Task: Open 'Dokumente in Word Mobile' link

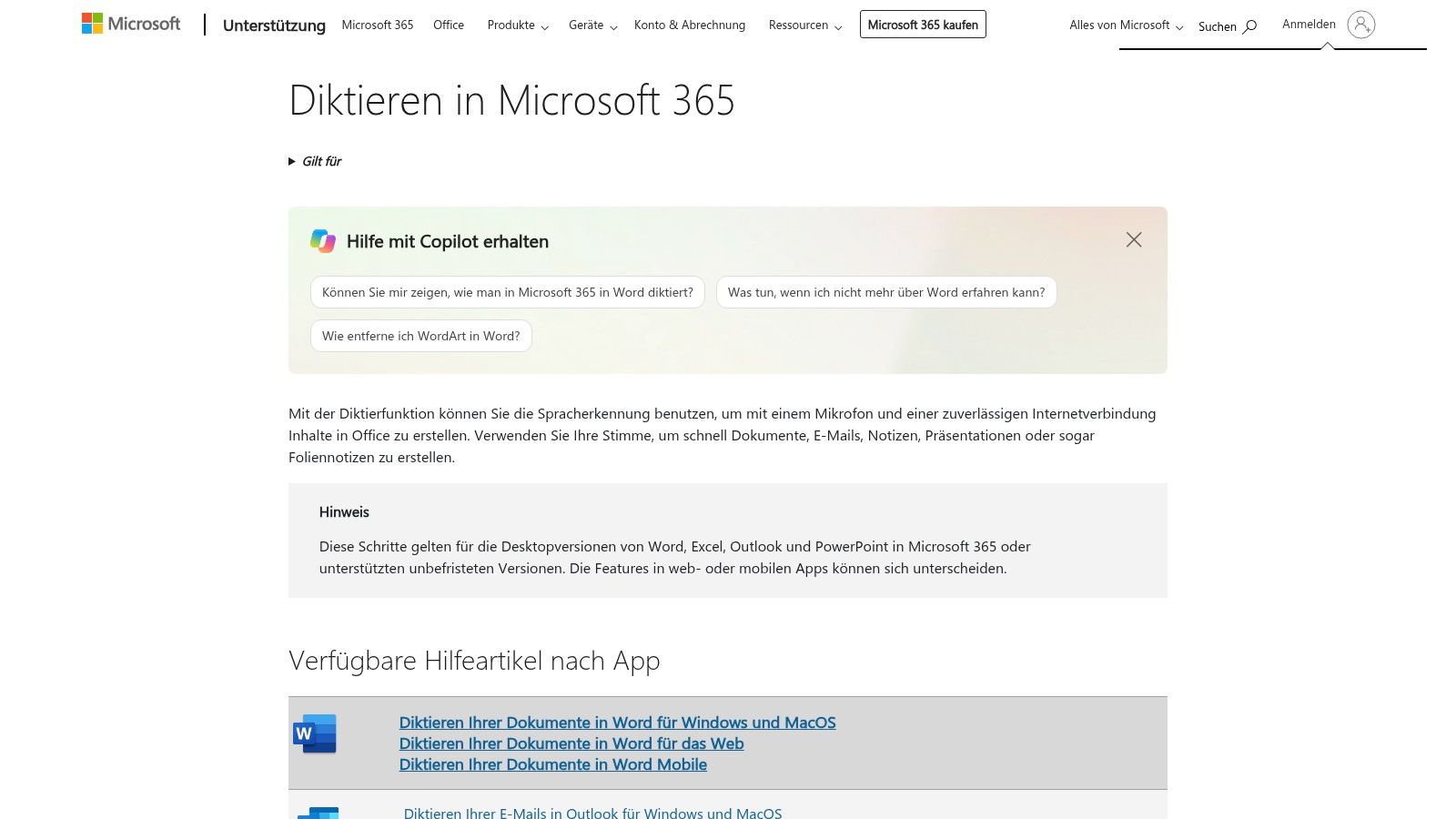Action: click(x=553, y=764)
